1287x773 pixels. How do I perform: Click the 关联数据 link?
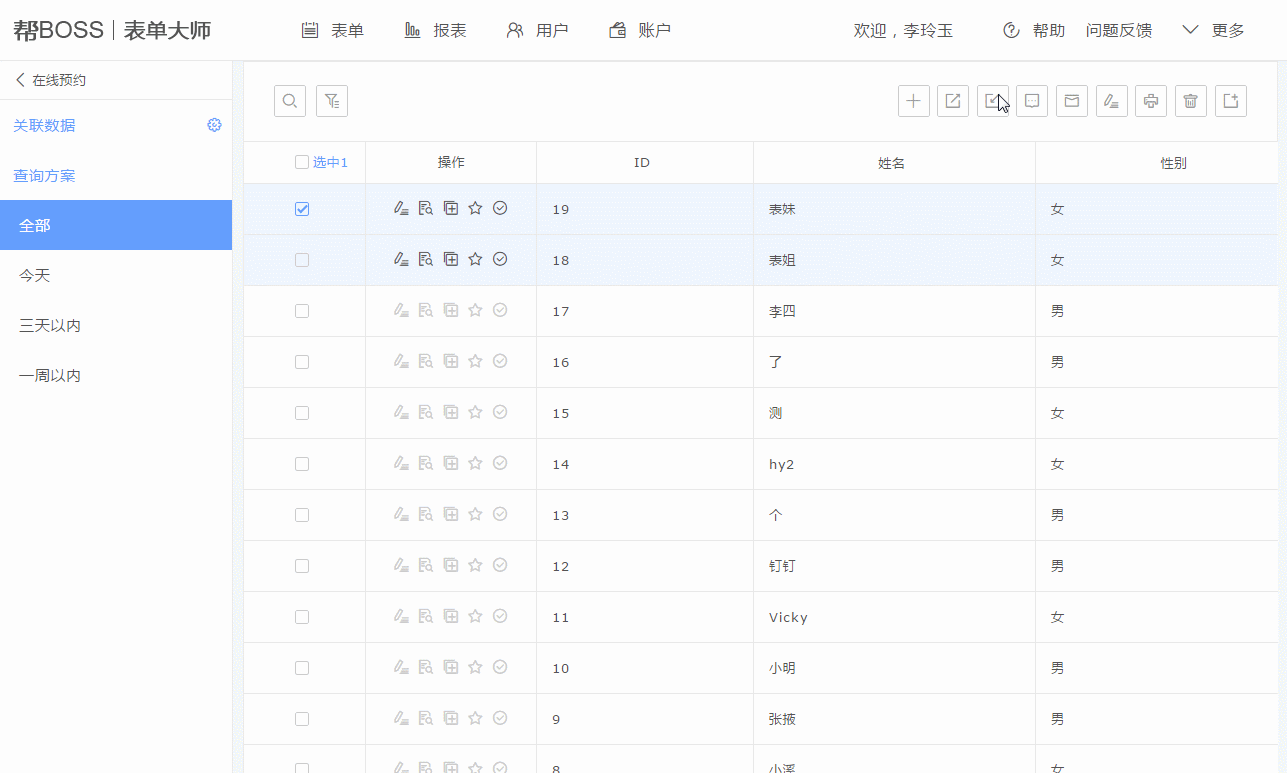[44, 125]
